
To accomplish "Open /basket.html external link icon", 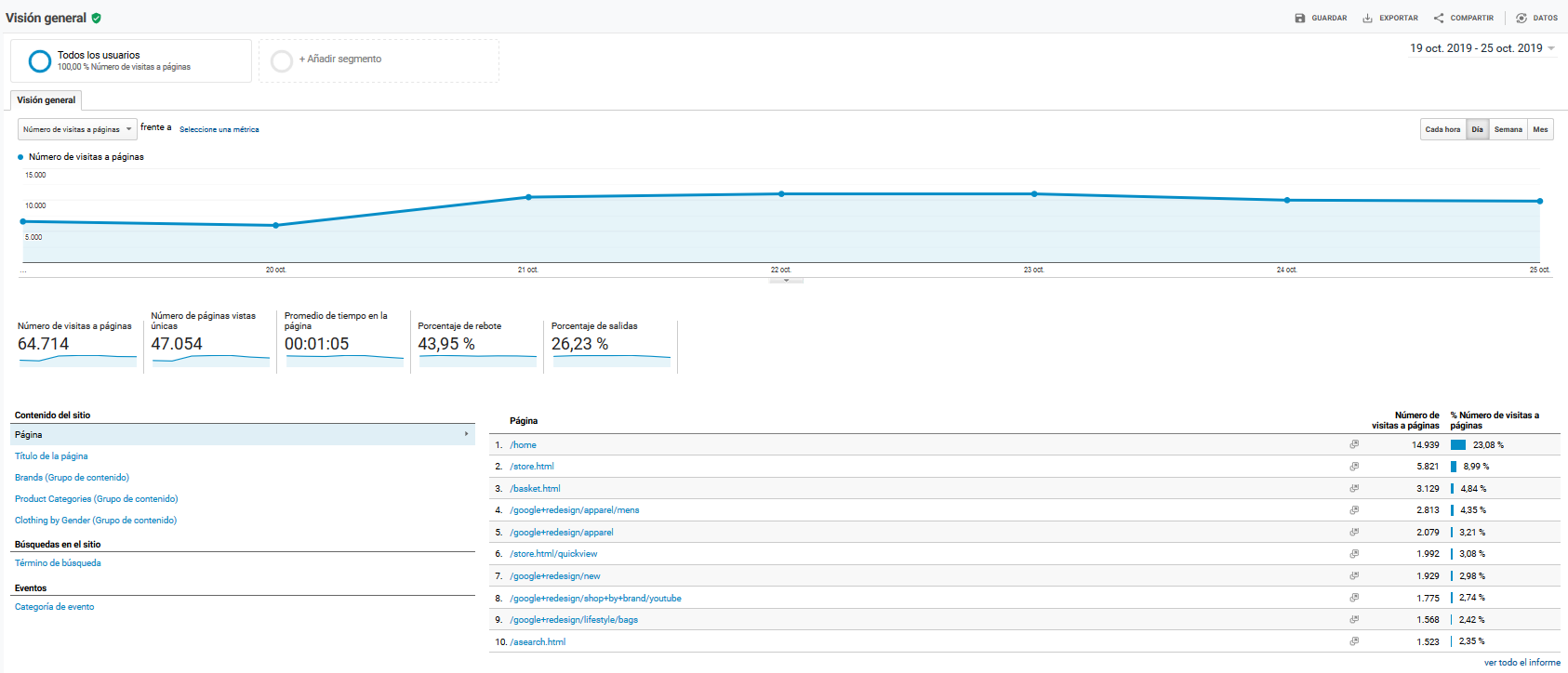I will pyautogui.click(x=1354, y=488).
